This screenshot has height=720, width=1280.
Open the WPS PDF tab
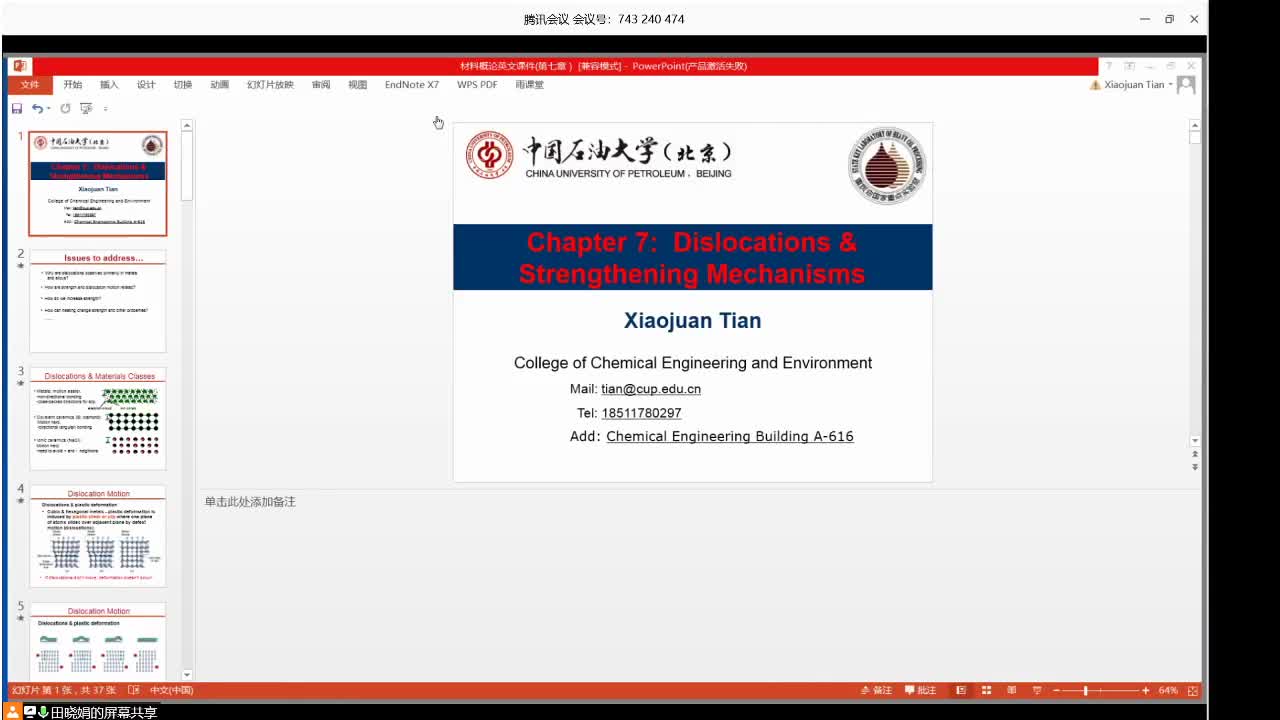[477, 85]
